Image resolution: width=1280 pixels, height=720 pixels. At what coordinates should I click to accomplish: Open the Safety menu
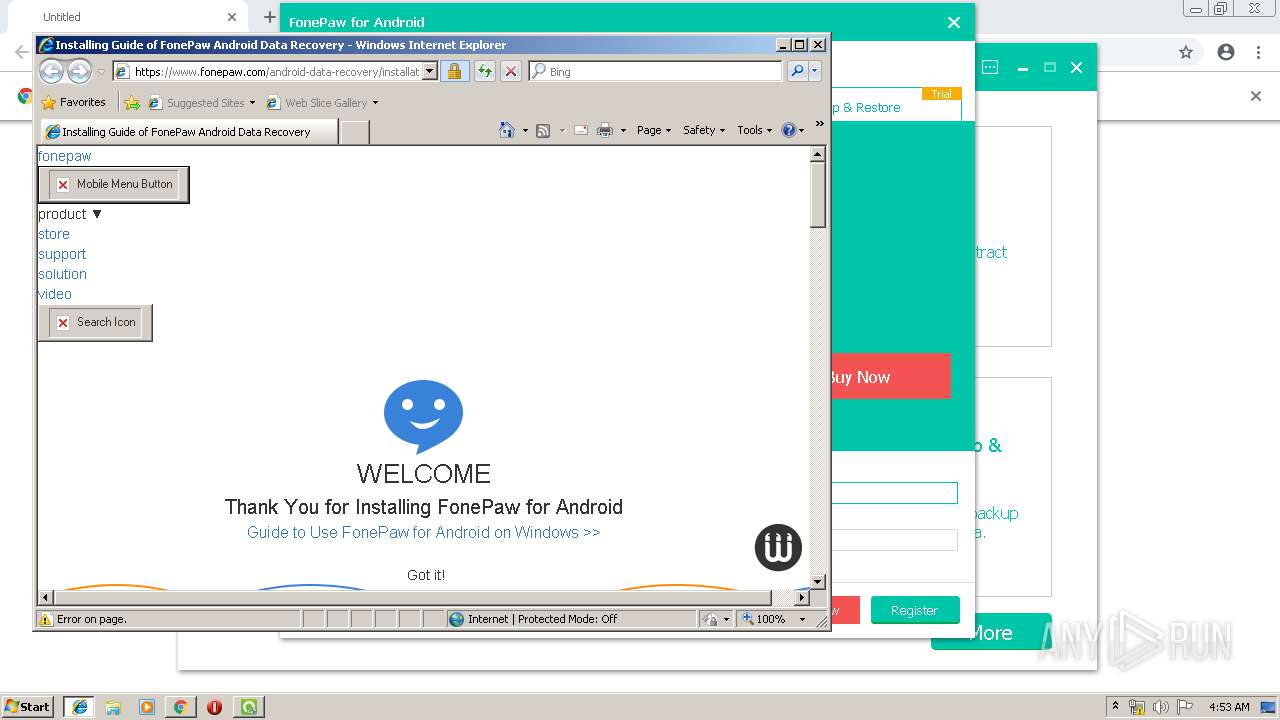pos(704,130)
